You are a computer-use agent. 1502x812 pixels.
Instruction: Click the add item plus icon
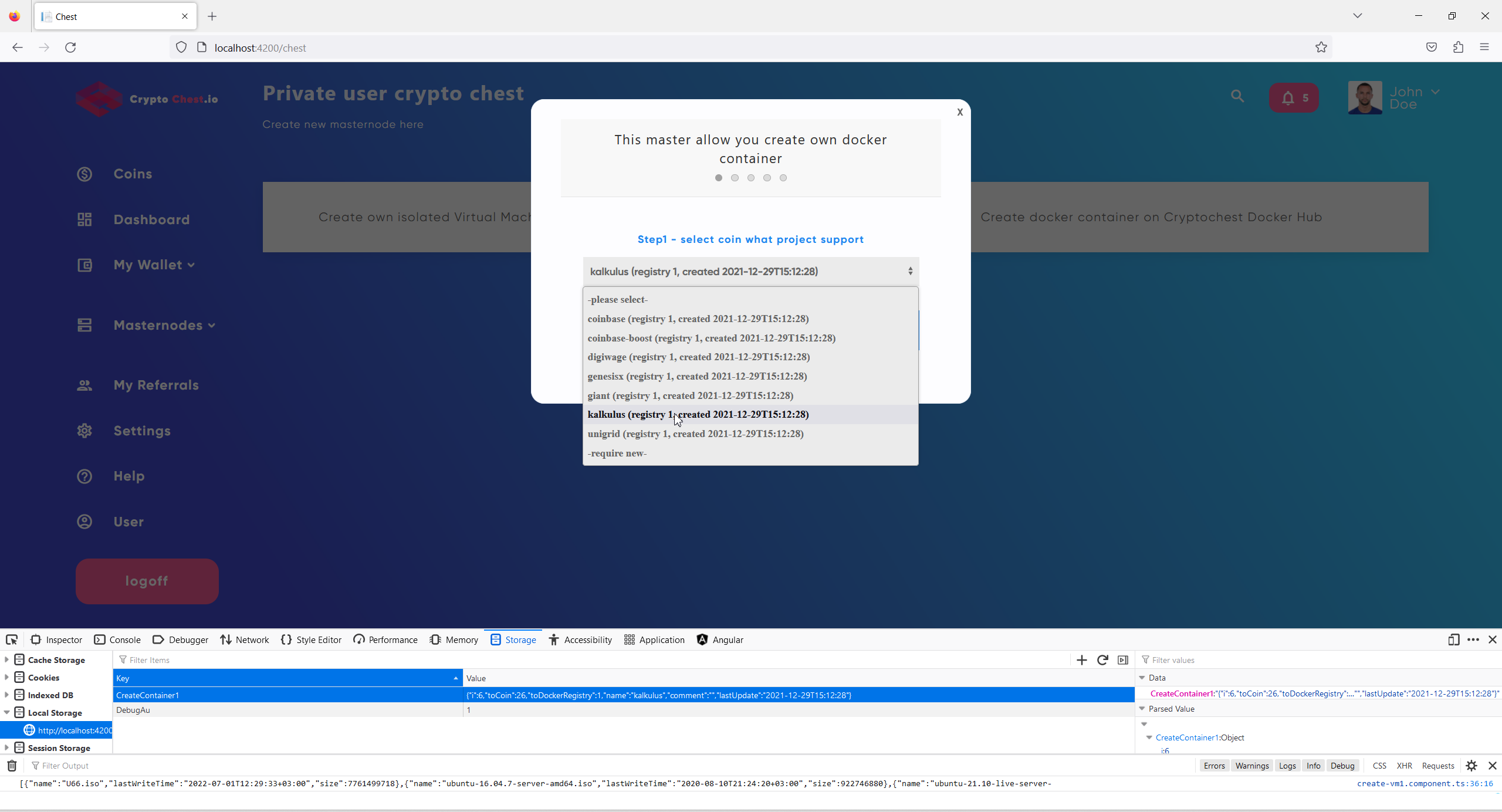1082,660
